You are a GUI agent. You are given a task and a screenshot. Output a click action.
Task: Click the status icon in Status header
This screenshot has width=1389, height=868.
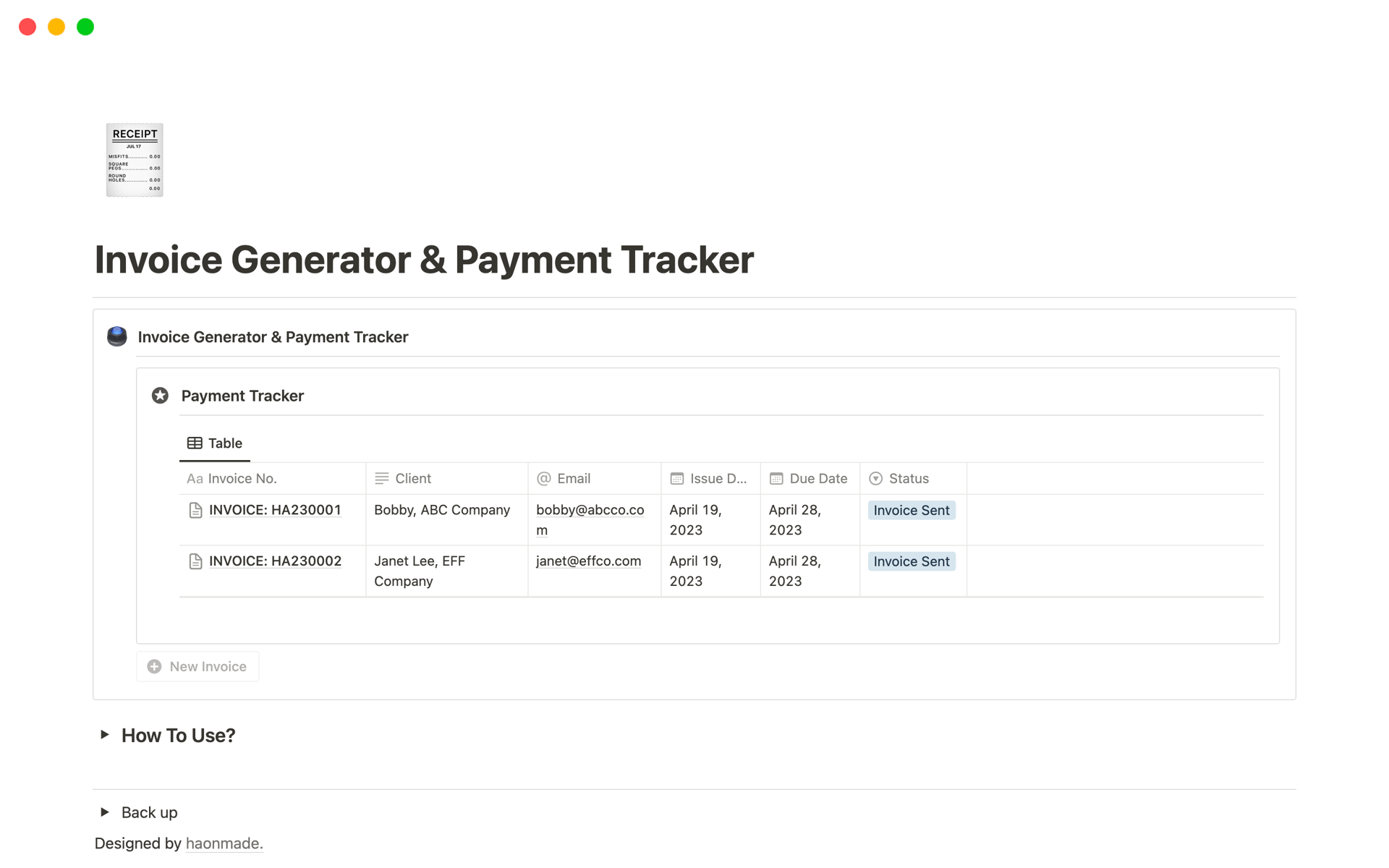(x=875, y=478)
